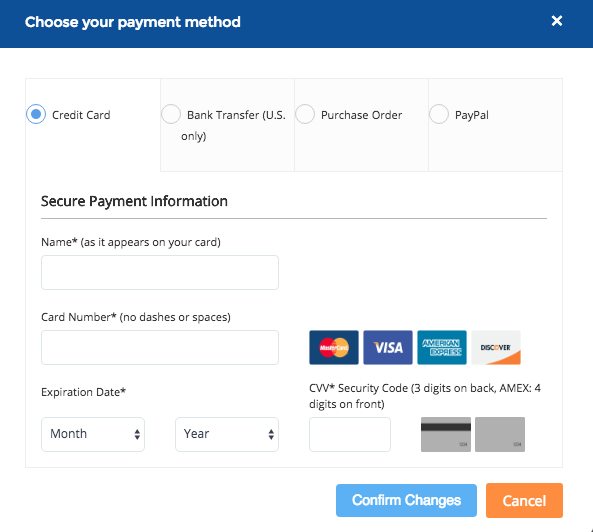Click the card-front CVV illustration without stripe
Screen dimensions: 593x532
500,434
